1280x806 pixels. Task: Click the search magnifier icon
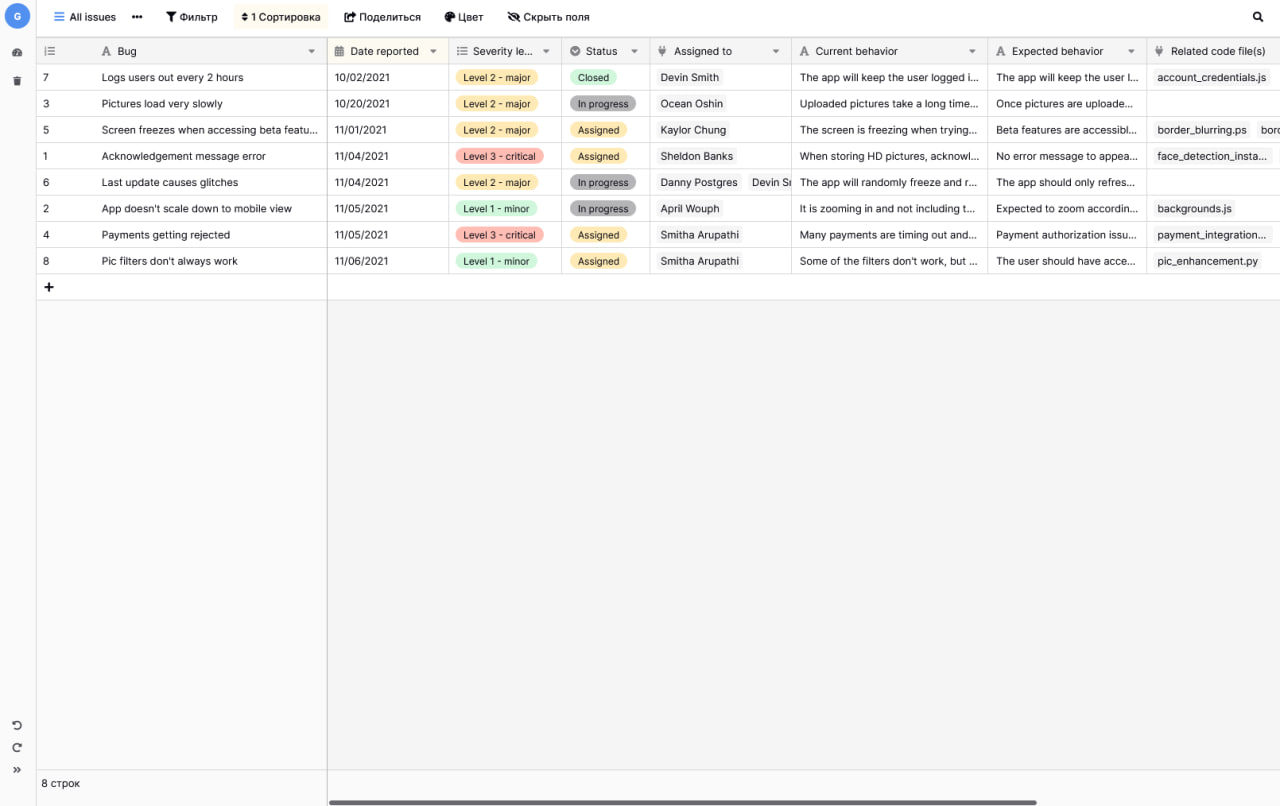click(1258, 17)
